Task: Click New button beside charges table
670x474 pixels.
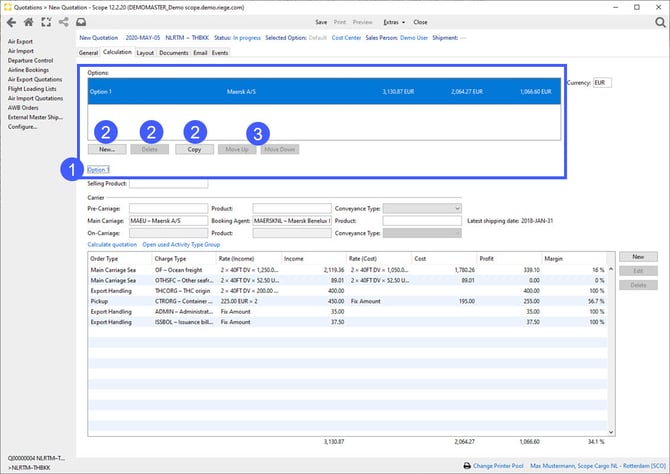Action: [x=637, y=257]
